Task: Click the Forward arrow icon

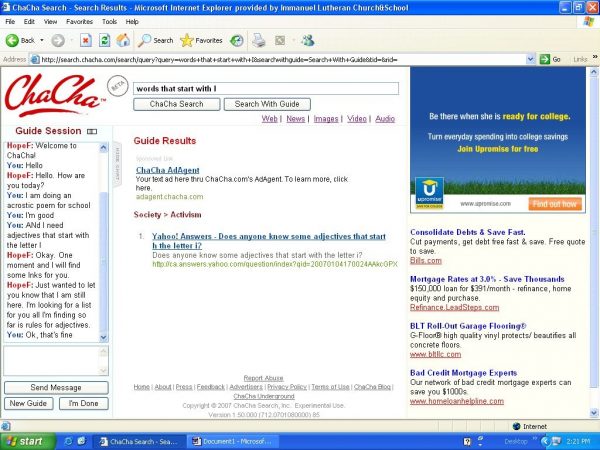Action: click(x=58, y=40)
